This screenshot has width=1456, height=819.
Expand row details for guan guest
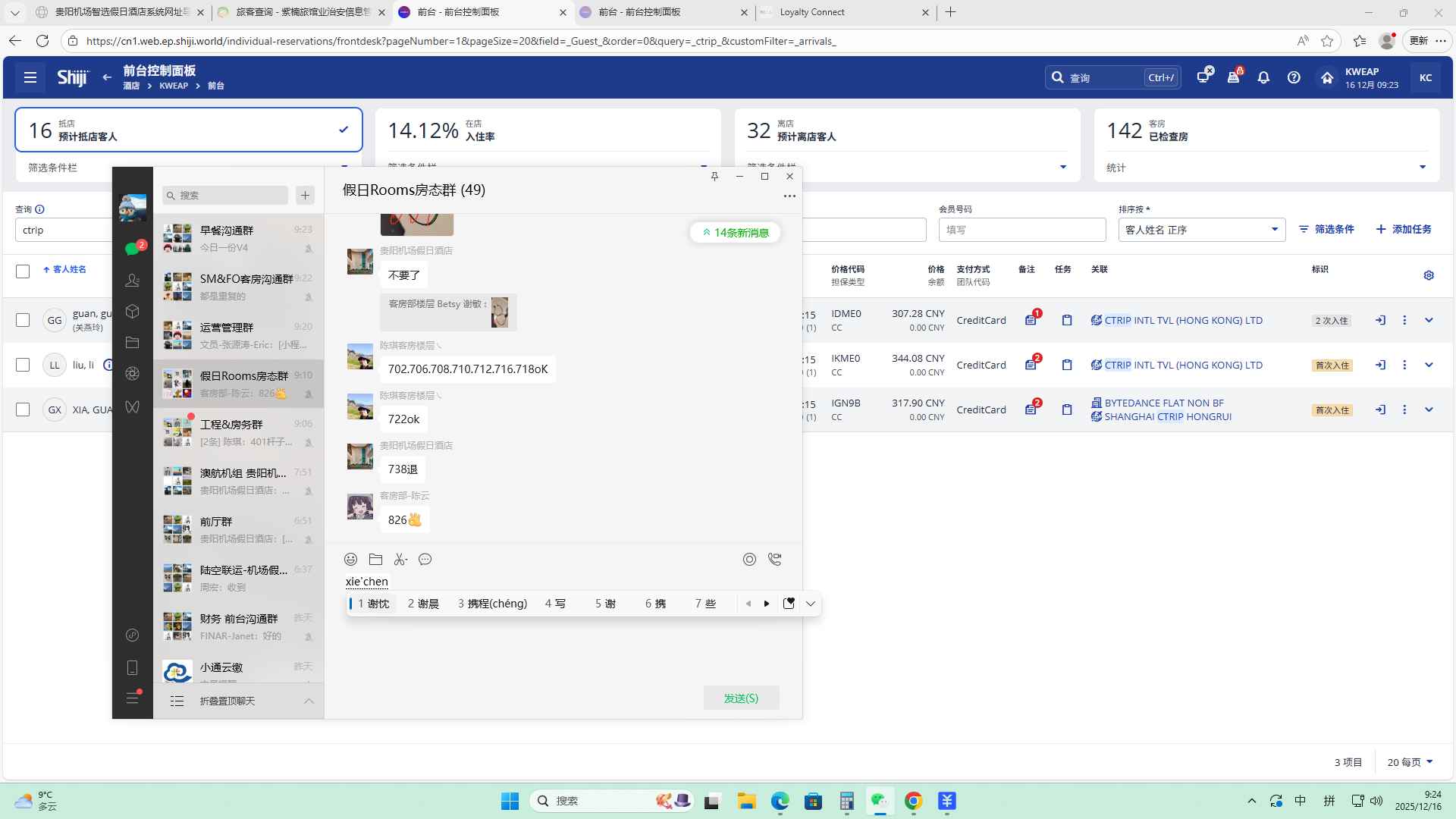point(1429,320)
